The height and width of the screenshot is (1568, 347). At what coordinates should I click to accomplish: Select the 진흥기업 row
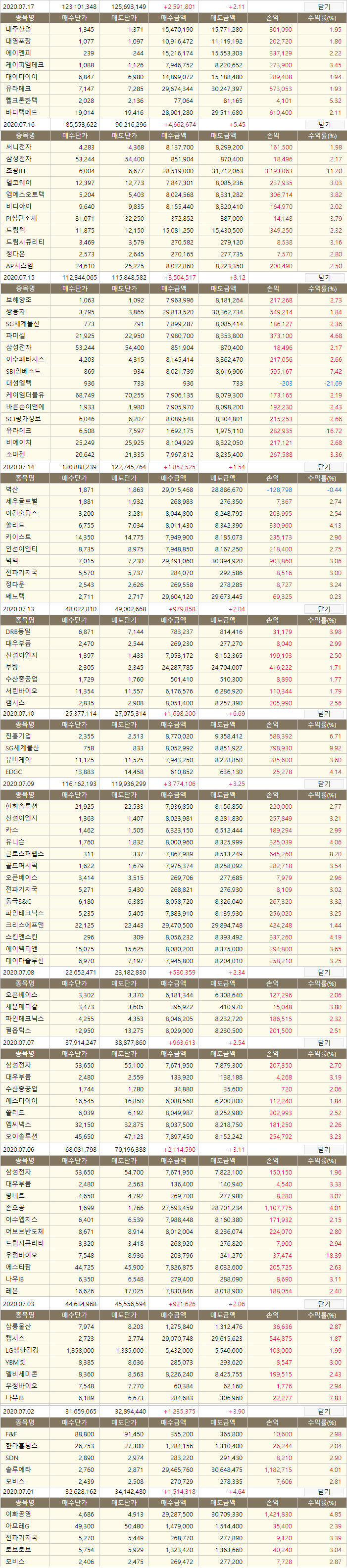tap(173, 736)
